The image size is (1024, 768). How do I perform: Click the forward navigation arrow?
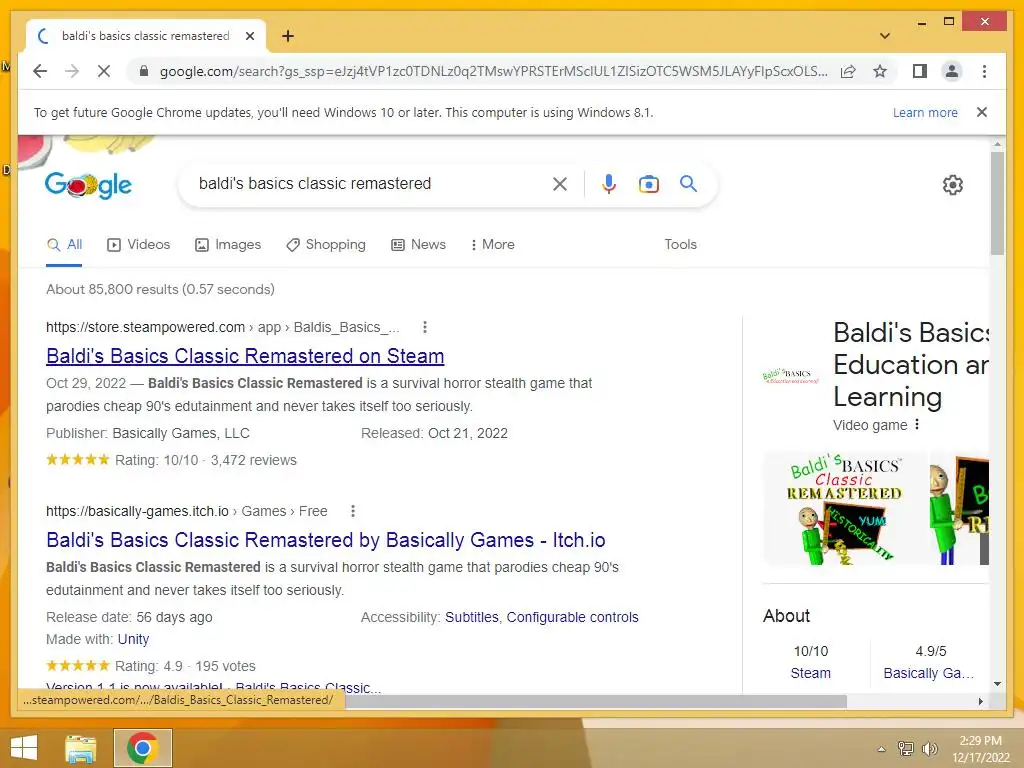click(x=72, y=71)
